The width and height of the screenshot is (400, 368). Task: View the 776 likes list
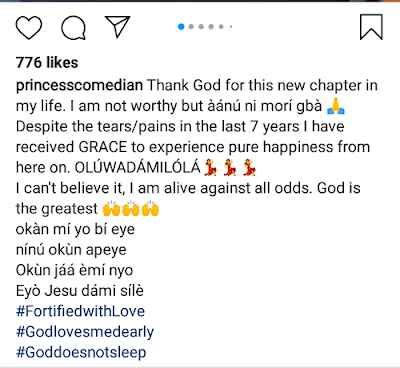(x=47, y=63)
